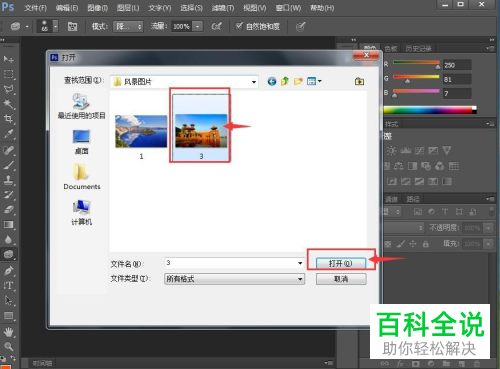Toggle the Brush panel button in options bar
This screenshot has width=500, height=369.
72,26
